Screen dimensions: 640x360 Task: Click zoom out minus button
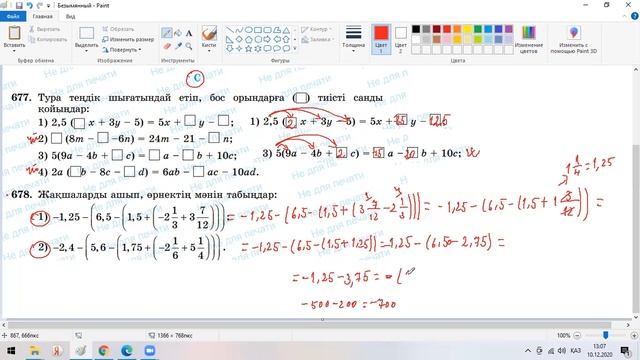coord(577,336)
